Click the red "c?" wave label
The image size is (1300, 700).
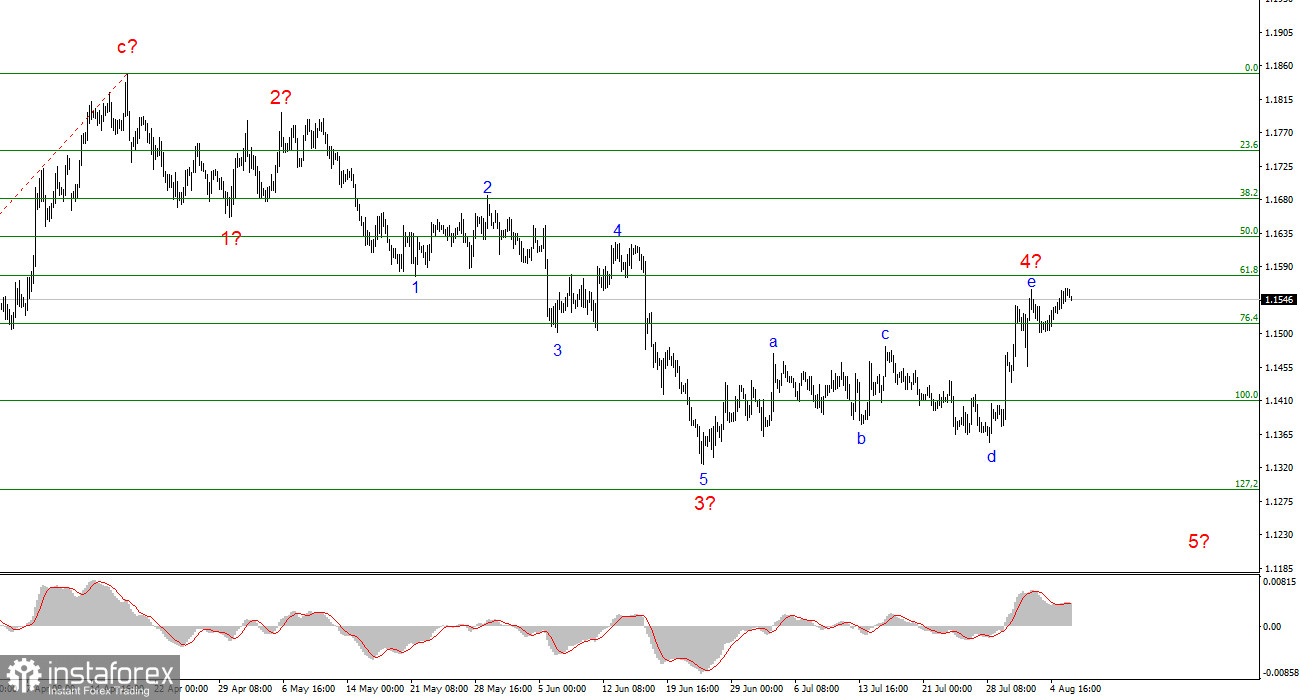(x=127, y=46)
